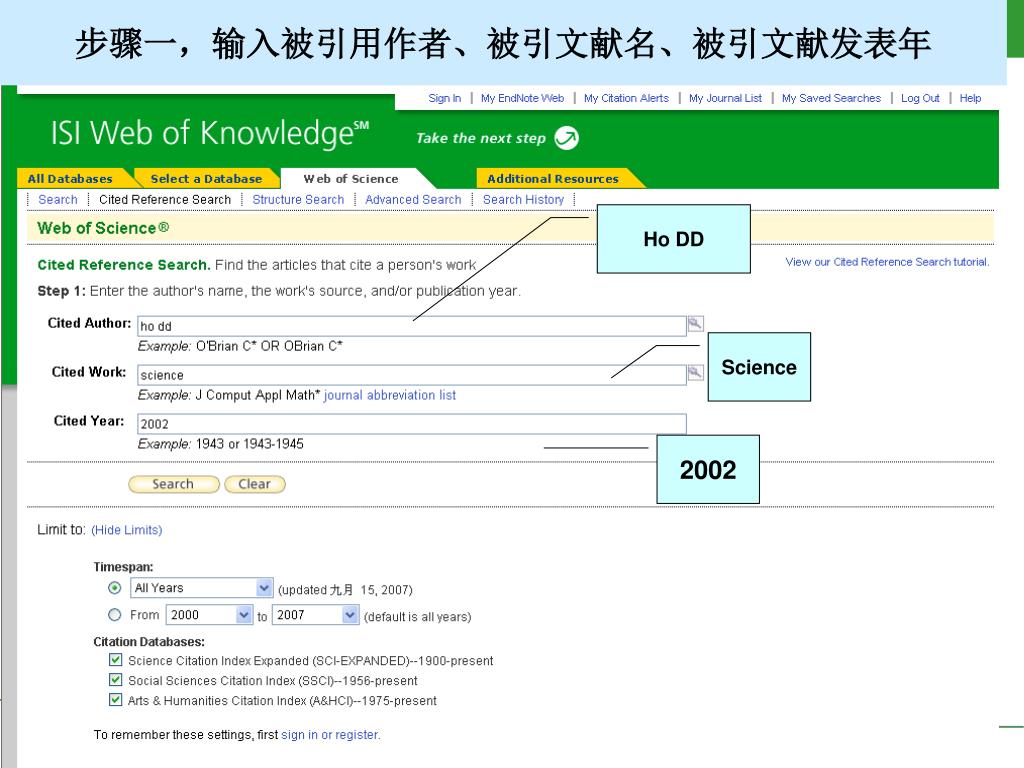Click the Sign In link
This screenshot has height=768, width=1024.
[x=444, y=98]
